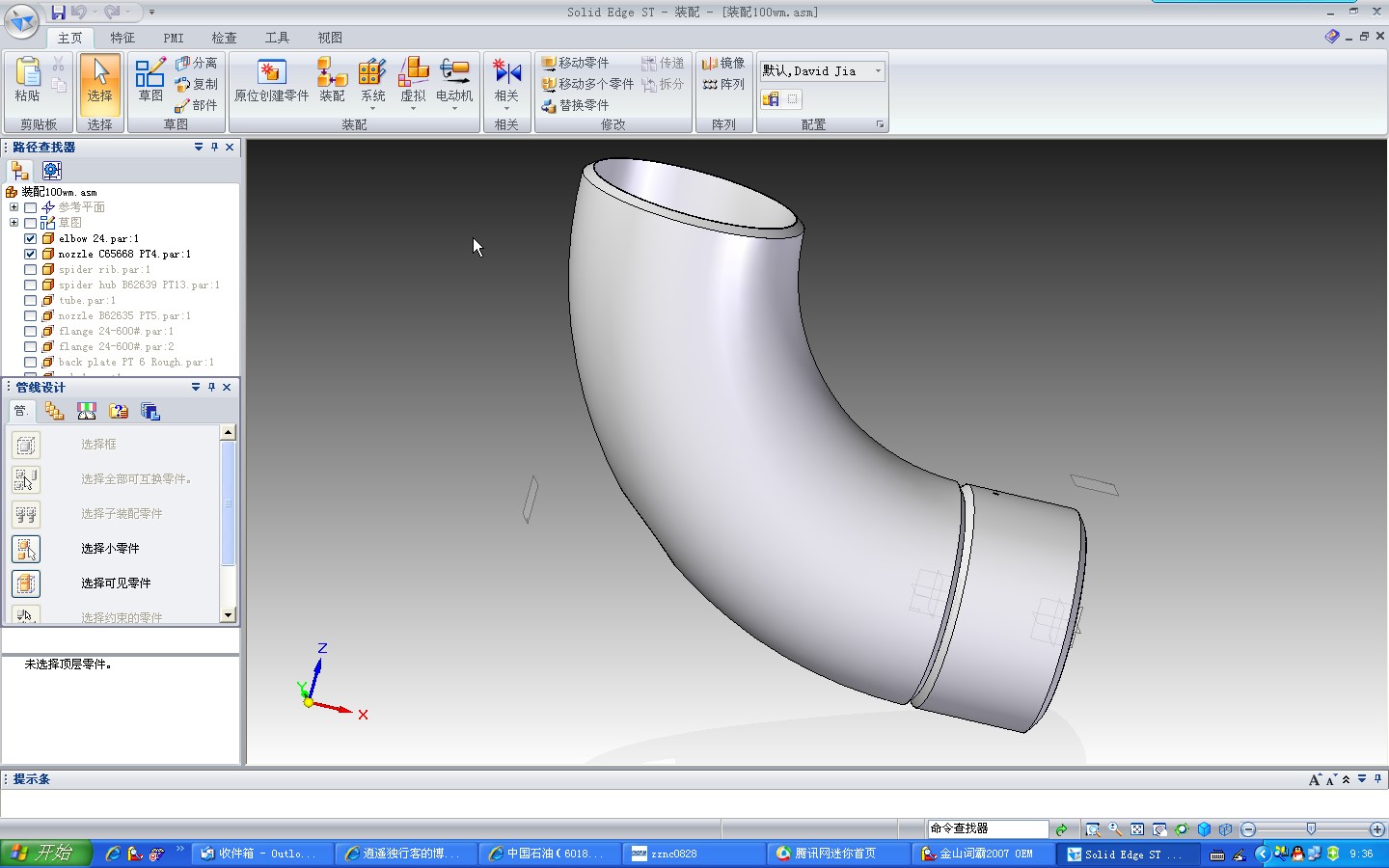Click the 阵列 (Pattern) button
Image resolution: width=1389 pixels, height=868 pixels.
723,84
